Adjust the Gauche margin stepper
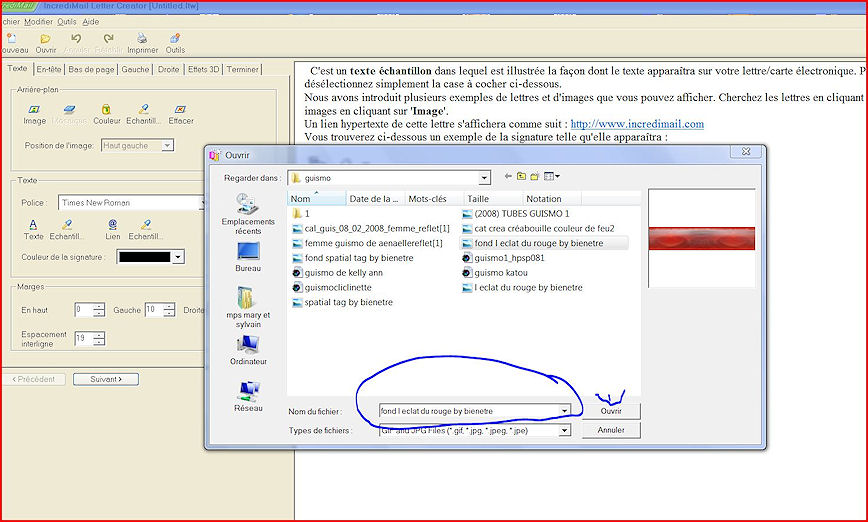Viewport: 868px width, 522px height. [169, 310]
